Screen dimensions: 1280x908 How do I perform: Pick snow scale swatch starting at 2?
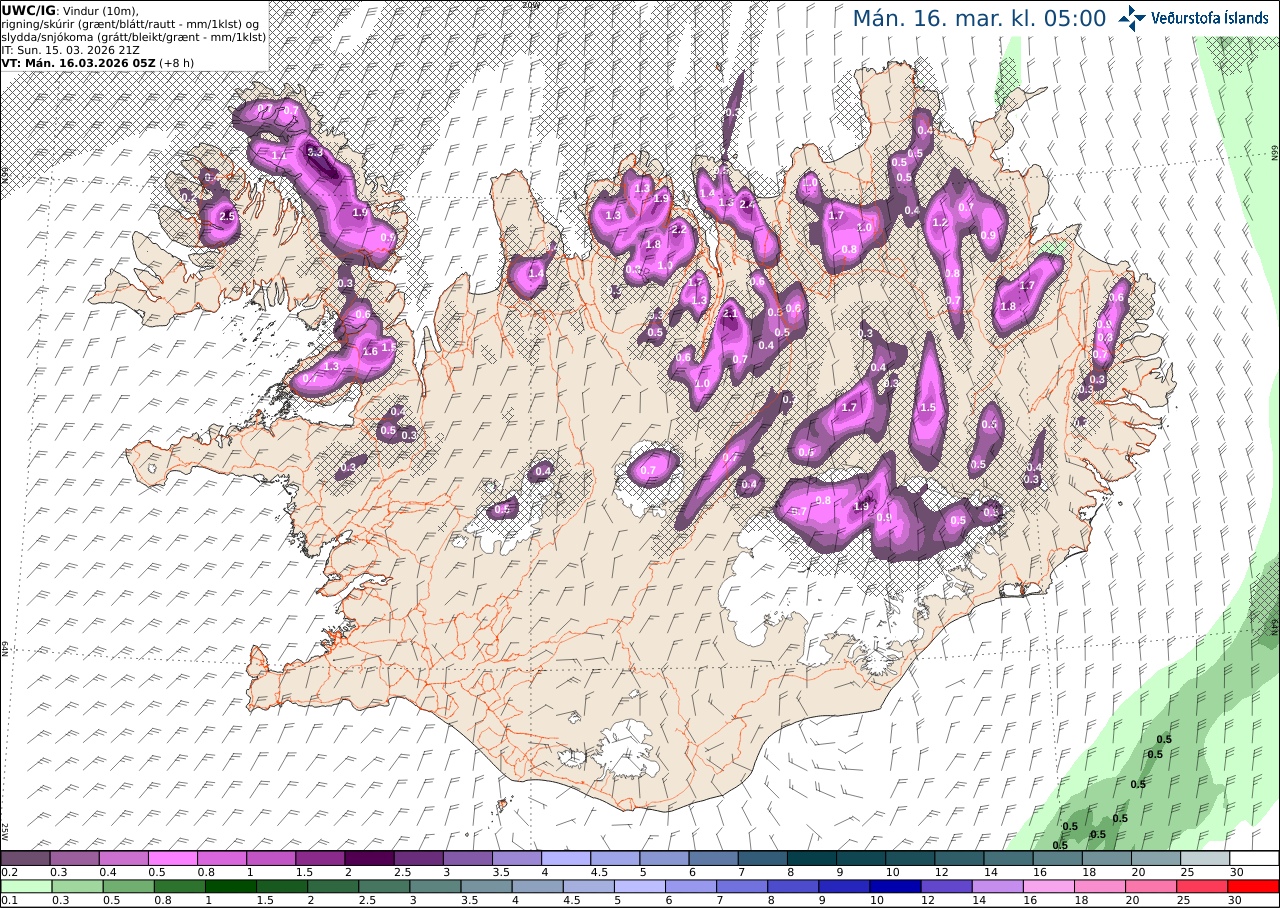click(x=369, y=858)
